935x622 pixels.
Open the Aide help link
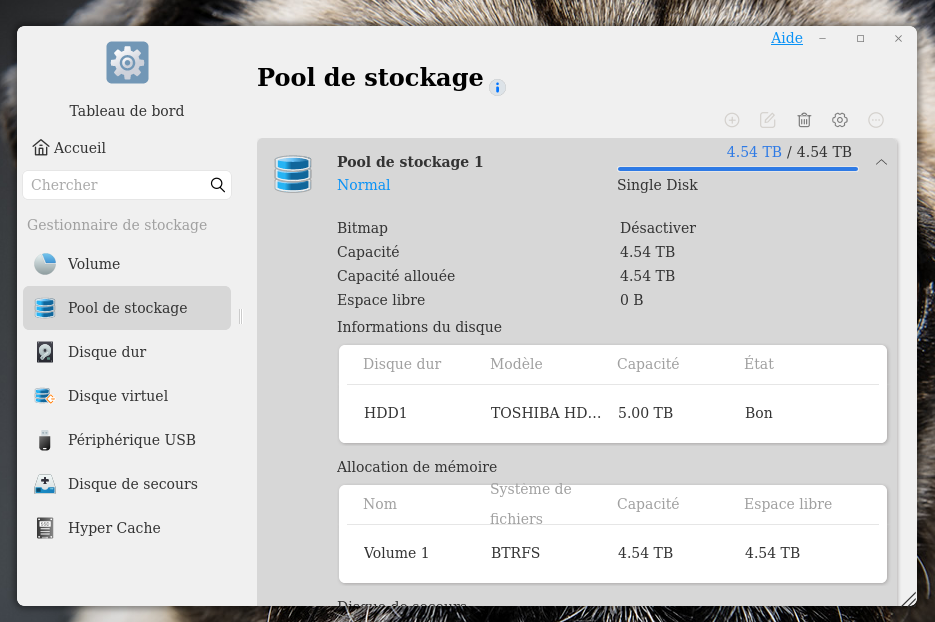click(786, 38)
